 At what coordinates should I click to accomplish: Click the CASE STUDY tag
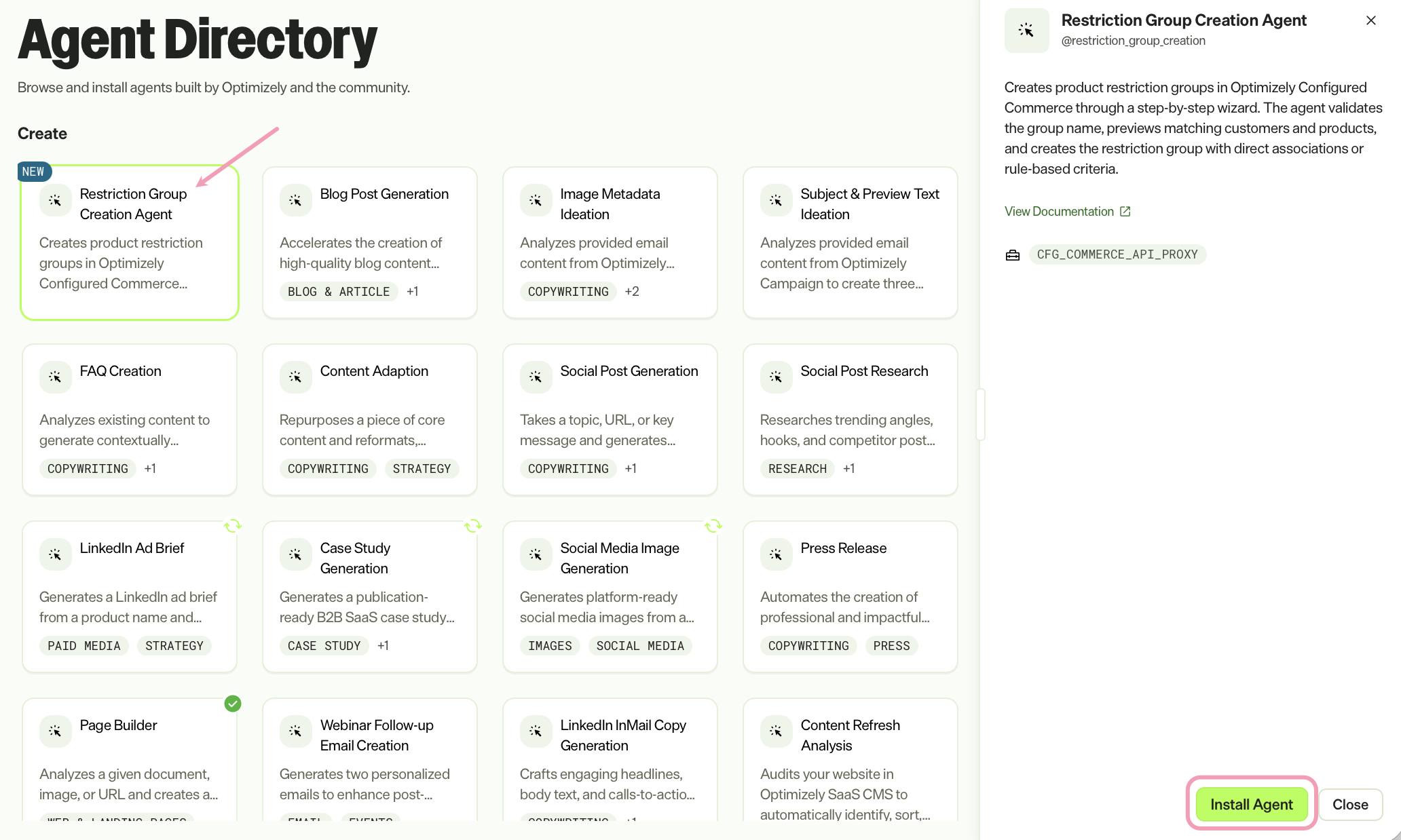coord(324,646)
